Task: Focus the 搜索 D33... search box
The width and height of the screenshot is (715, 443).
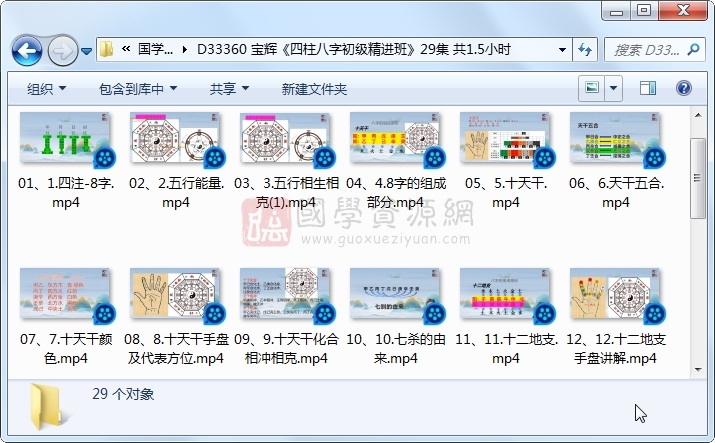Action: coord(647,50)
